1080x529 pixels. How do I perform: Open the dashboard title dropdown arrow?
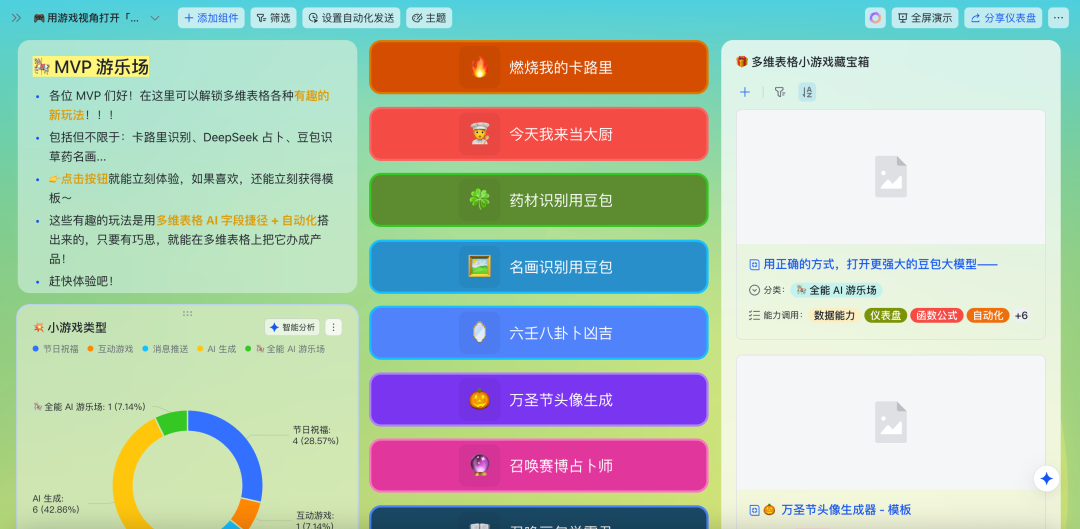coord(155,18)
